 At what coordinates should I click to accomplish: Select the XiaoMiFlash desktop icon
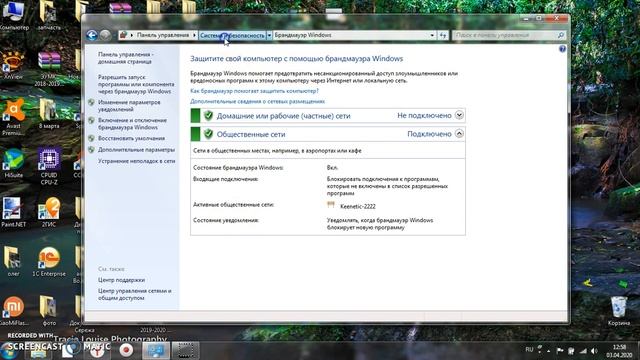[x=14, y=311]
